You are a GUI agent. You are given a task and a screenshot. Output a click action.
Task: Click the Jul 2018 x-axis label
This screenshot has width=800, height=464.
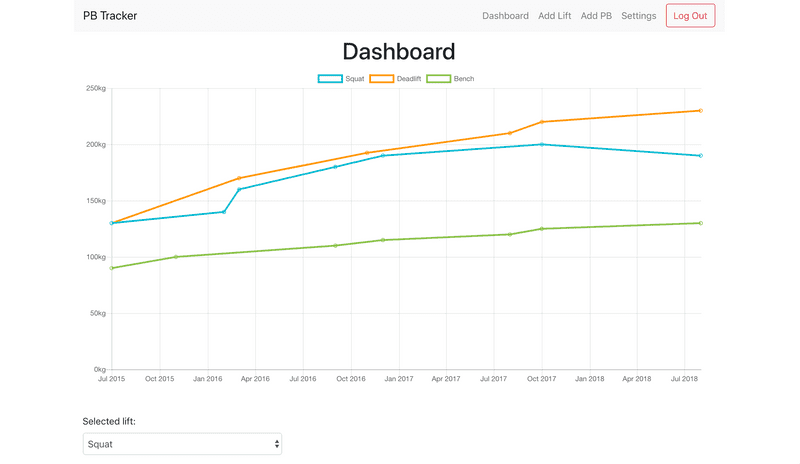pyautogui.click(x=684, y=379)
